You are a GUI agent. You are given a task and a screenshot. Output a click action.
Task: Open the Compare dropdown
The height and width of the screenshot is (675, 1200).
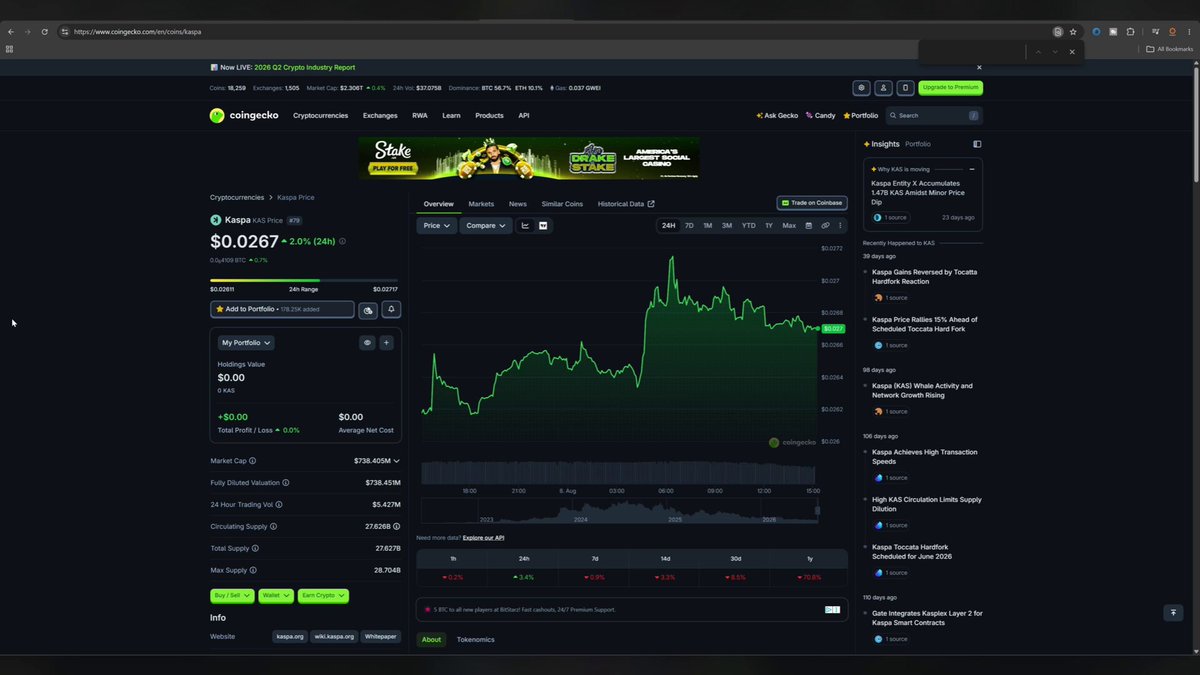pyautogui.click(x=486, y=226)
